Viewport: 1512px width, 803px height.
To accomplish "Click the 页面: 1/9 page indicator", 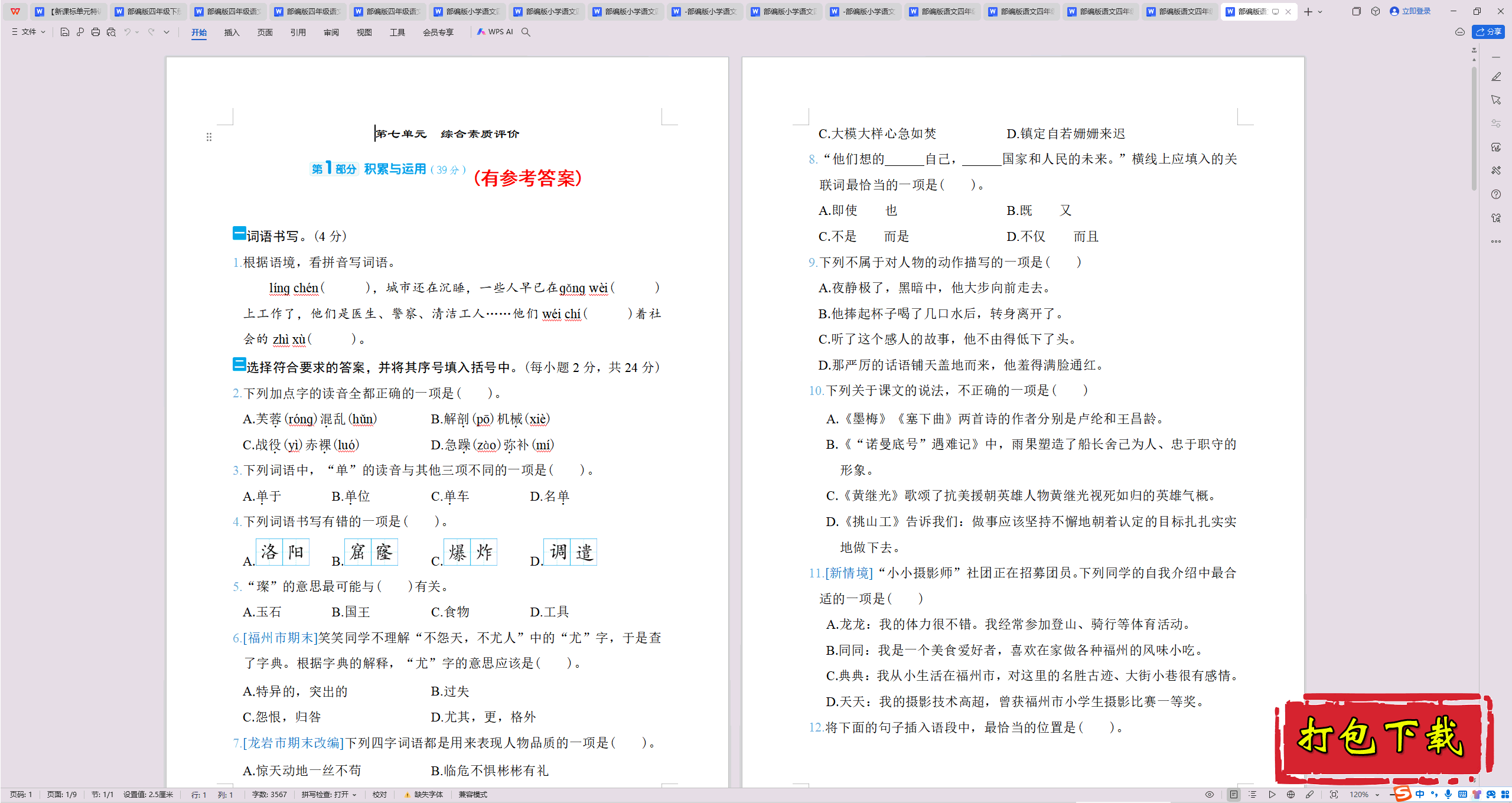I will point(62,795).
